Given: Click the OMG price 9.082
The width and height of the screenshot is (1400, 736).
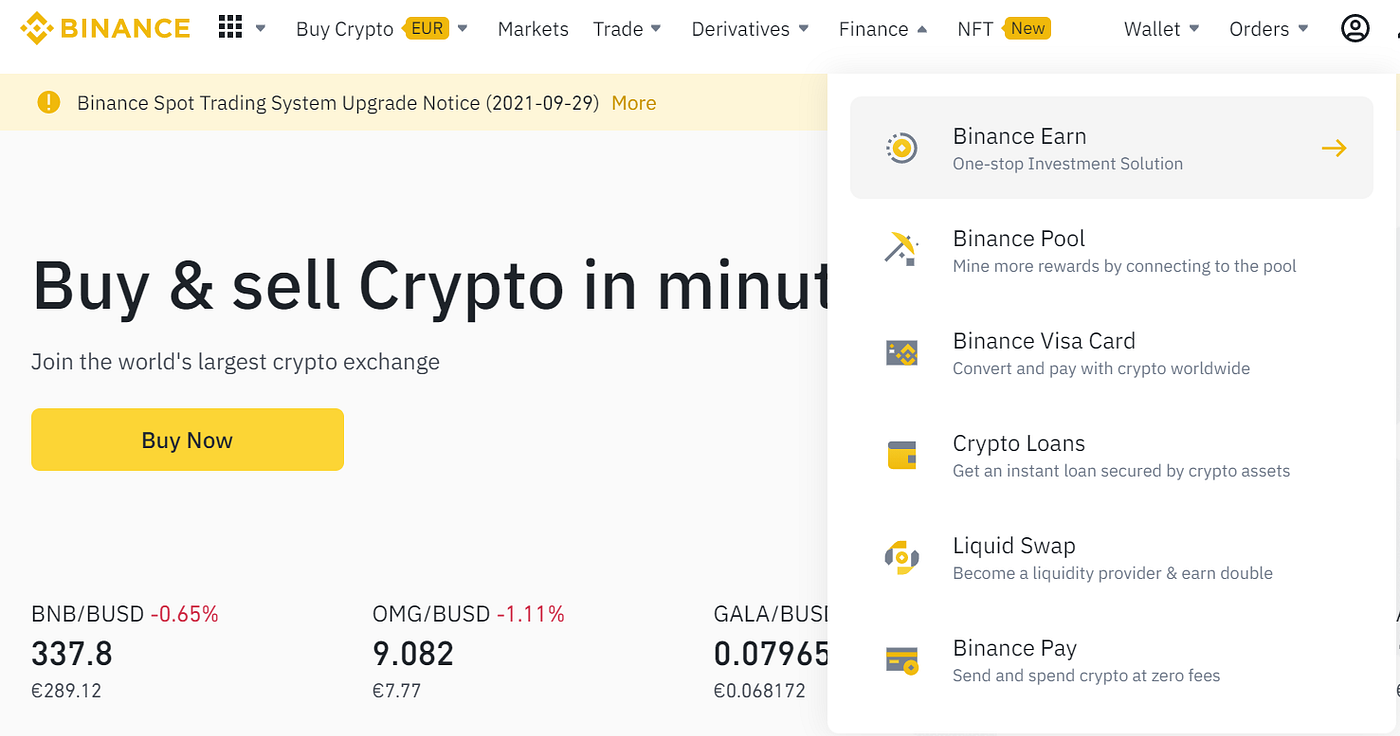Looking at the screenshot, I should 413,654.
